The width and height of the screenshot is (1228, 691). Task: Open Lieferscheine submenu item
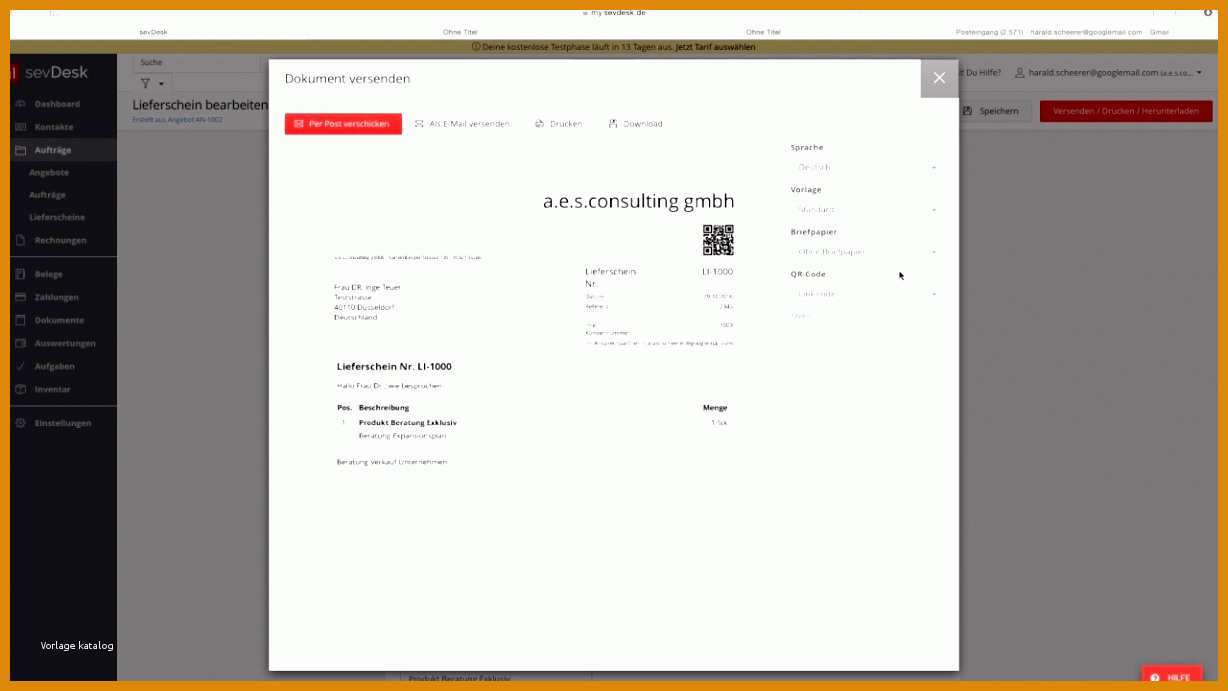[57, 217]
